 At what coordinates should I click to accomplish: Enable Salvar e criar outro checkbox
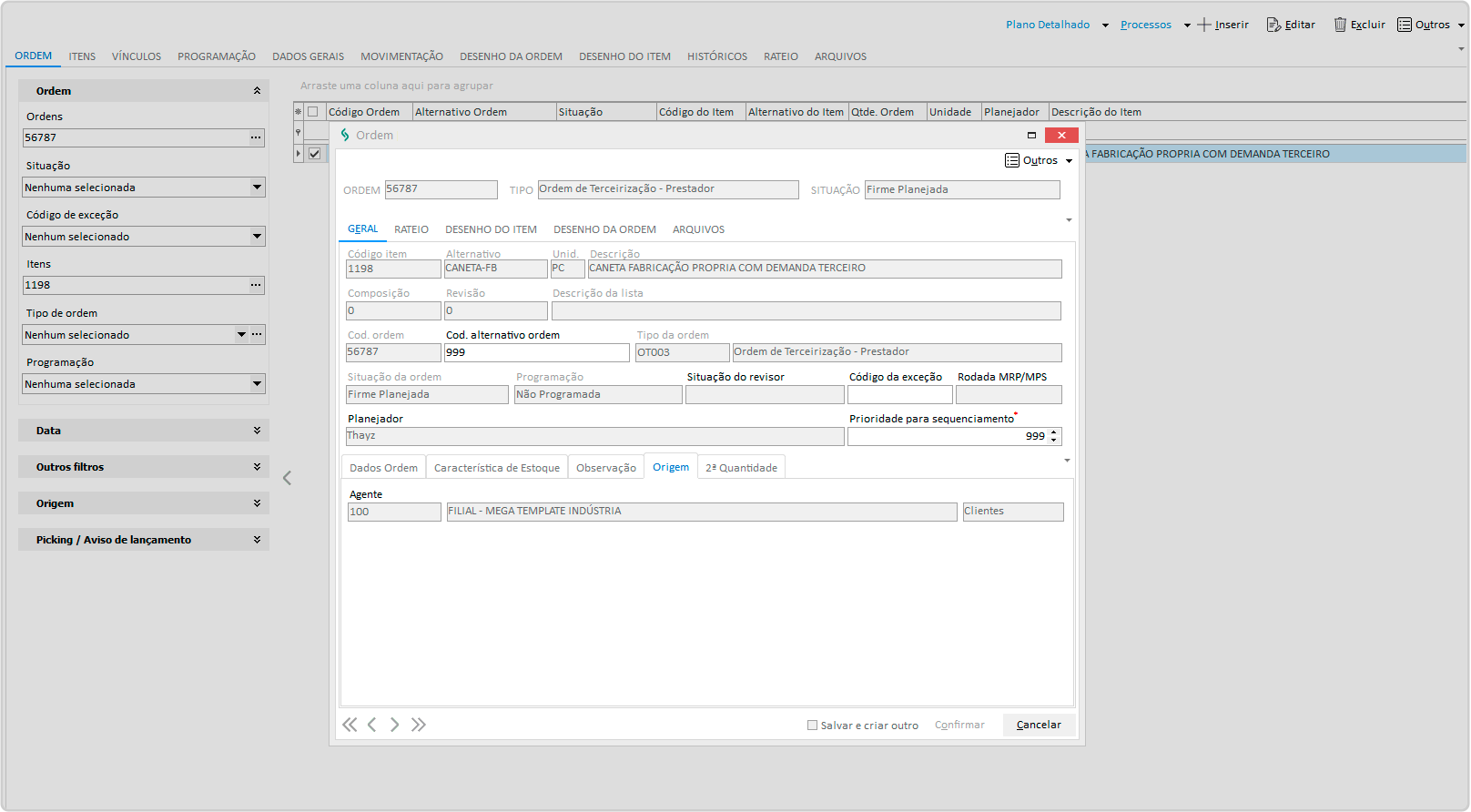[812, 726]
